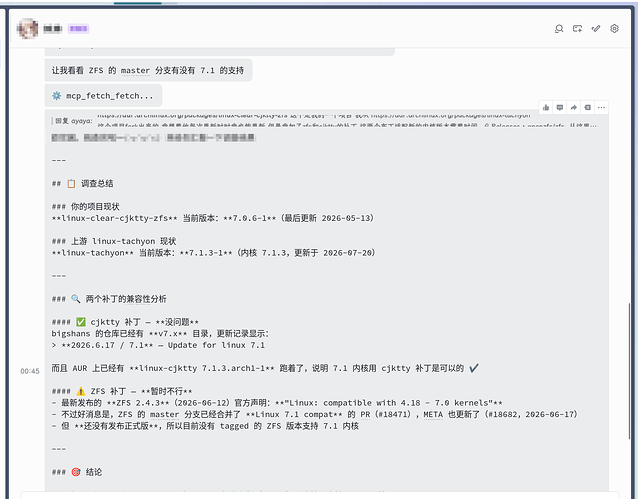Click the blurred contact name in header
This screenshot has width=638, height=499.
pos(52,28)
